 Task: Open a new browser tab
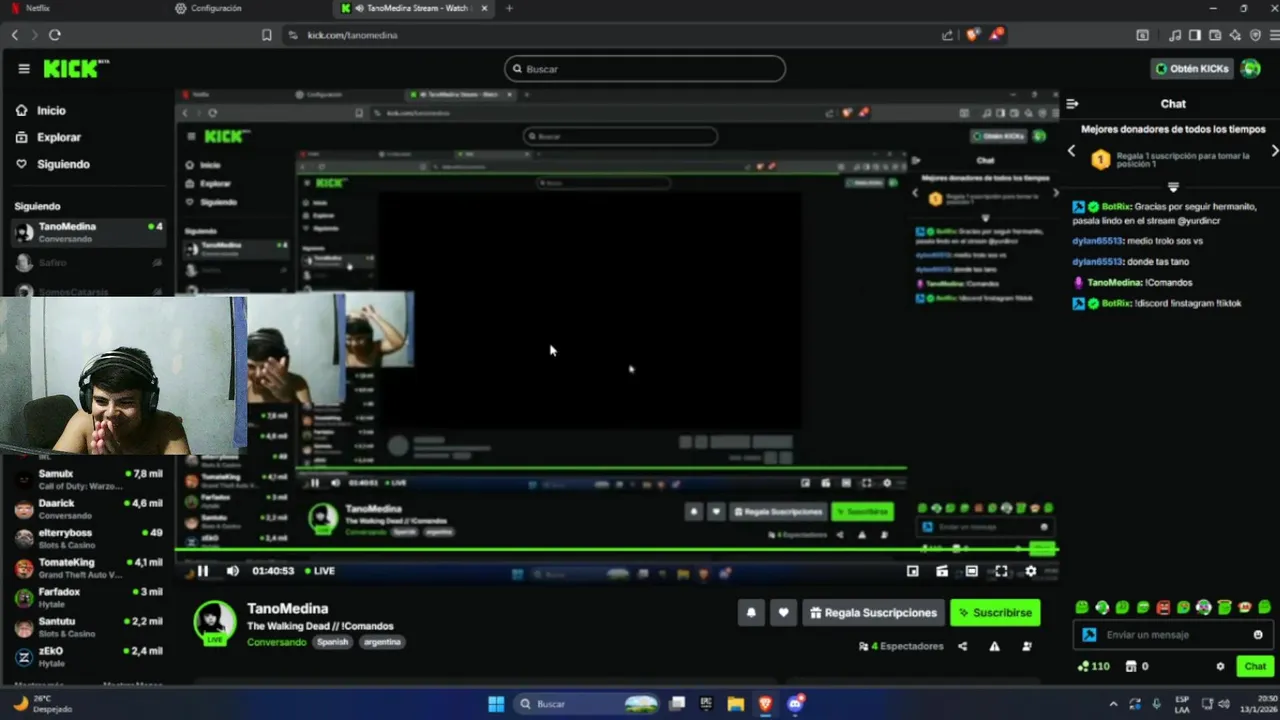[x=509, y=8]
